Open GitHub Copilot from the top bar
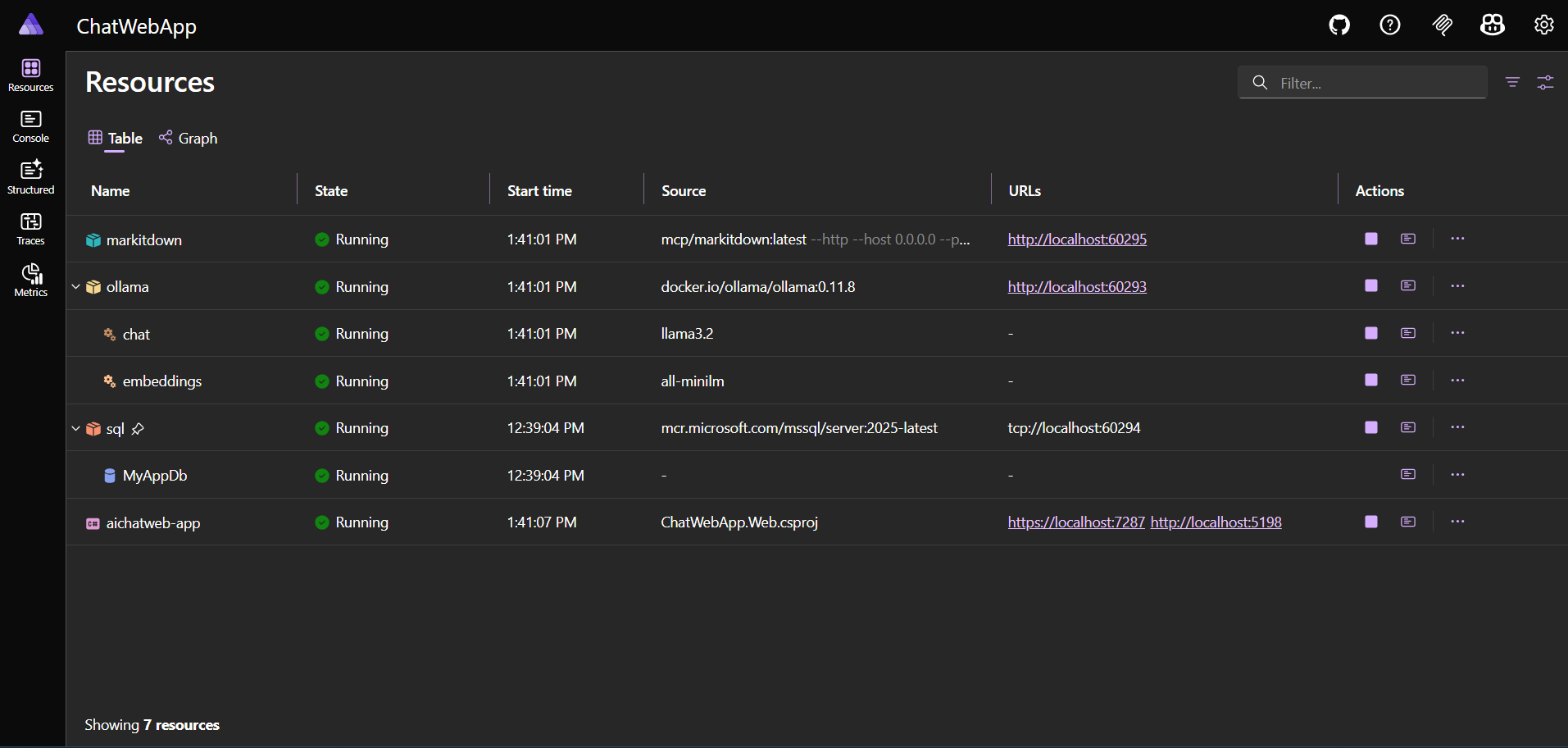This screenshot has height=748, width=1568. pyautogui.click(x=1492, y=25)
